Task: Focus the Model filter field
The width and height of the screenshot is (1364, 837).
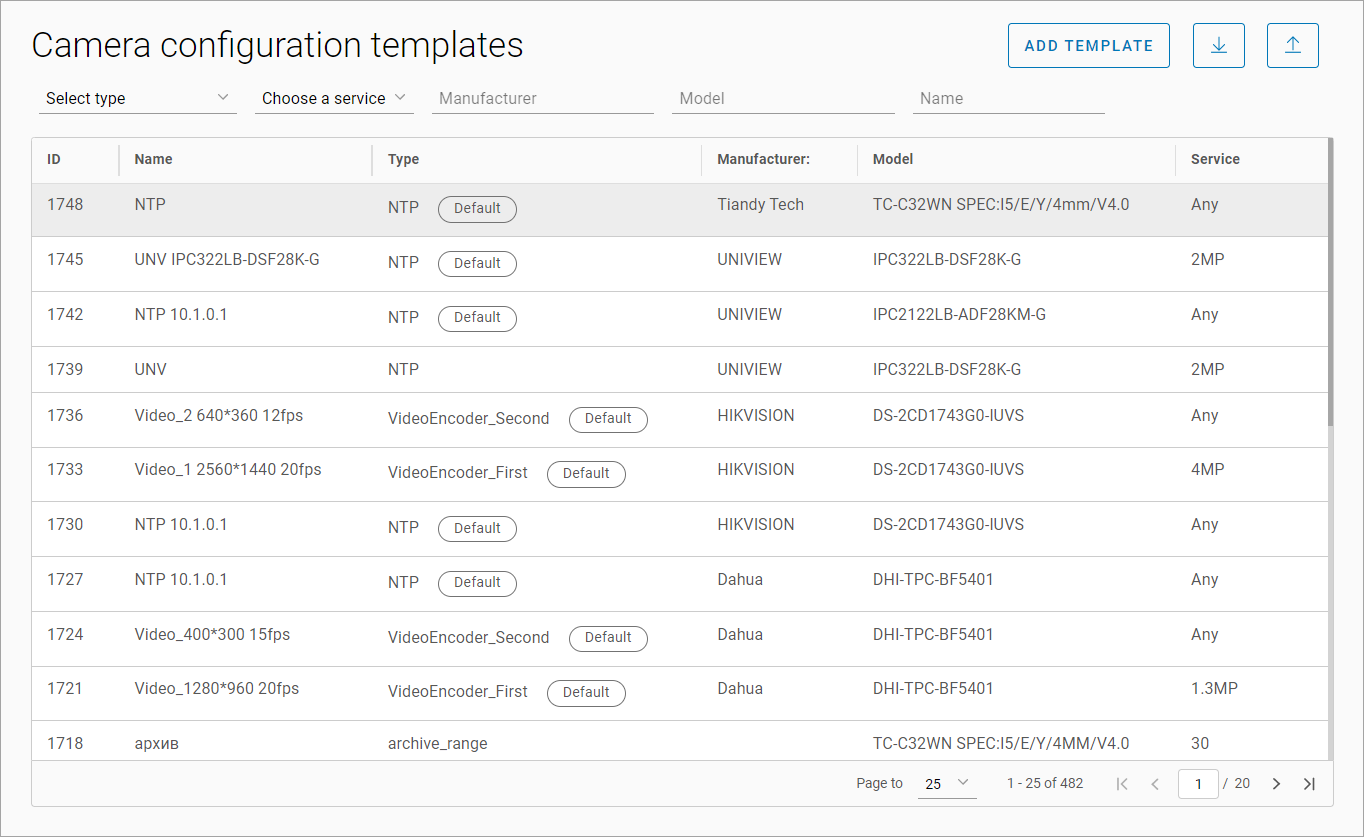Action: 782,98
